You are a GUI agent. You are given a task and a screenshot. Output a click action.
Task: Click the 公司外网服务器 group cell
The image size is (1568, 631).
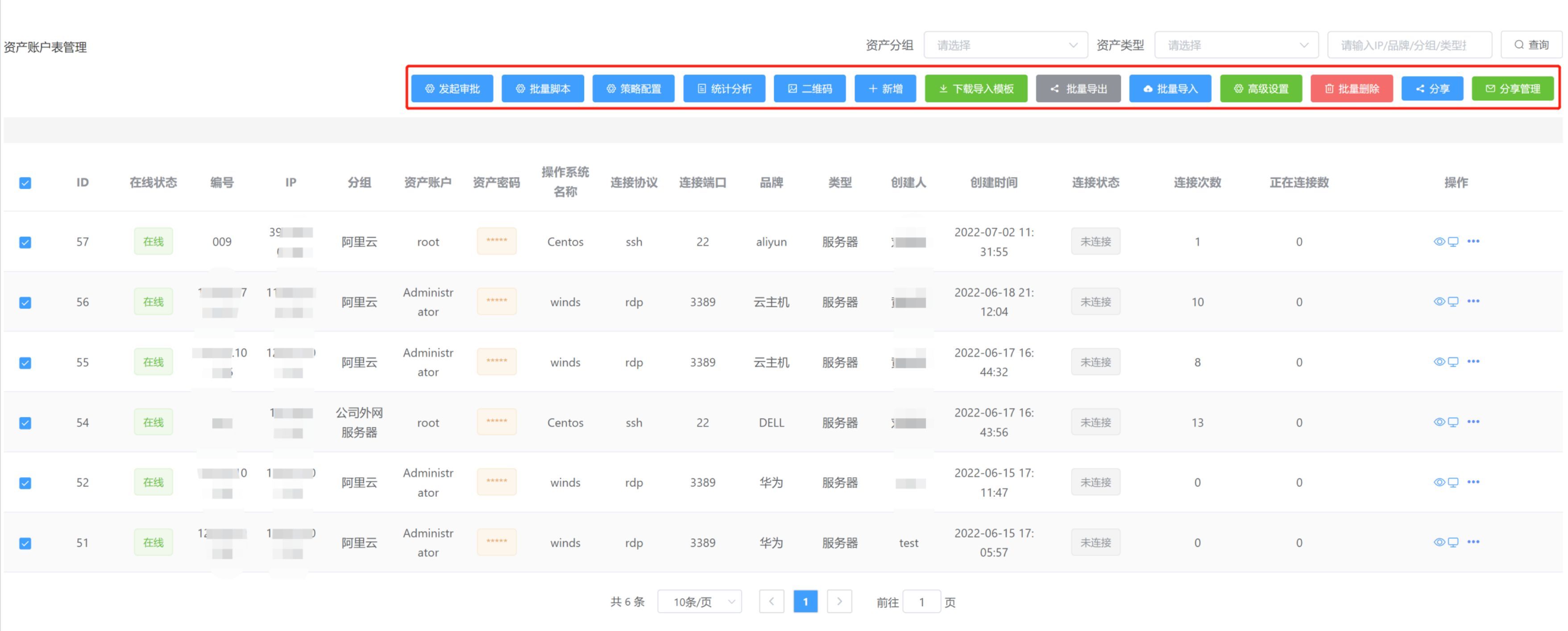click(359, 422)
